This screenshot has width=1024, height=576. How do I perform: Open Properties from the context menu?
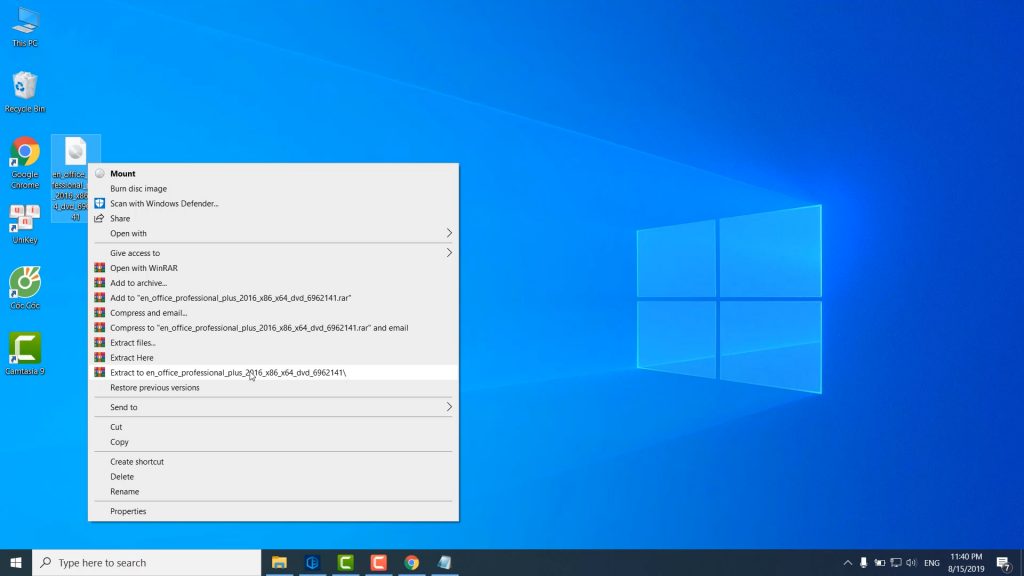point(273,511)
